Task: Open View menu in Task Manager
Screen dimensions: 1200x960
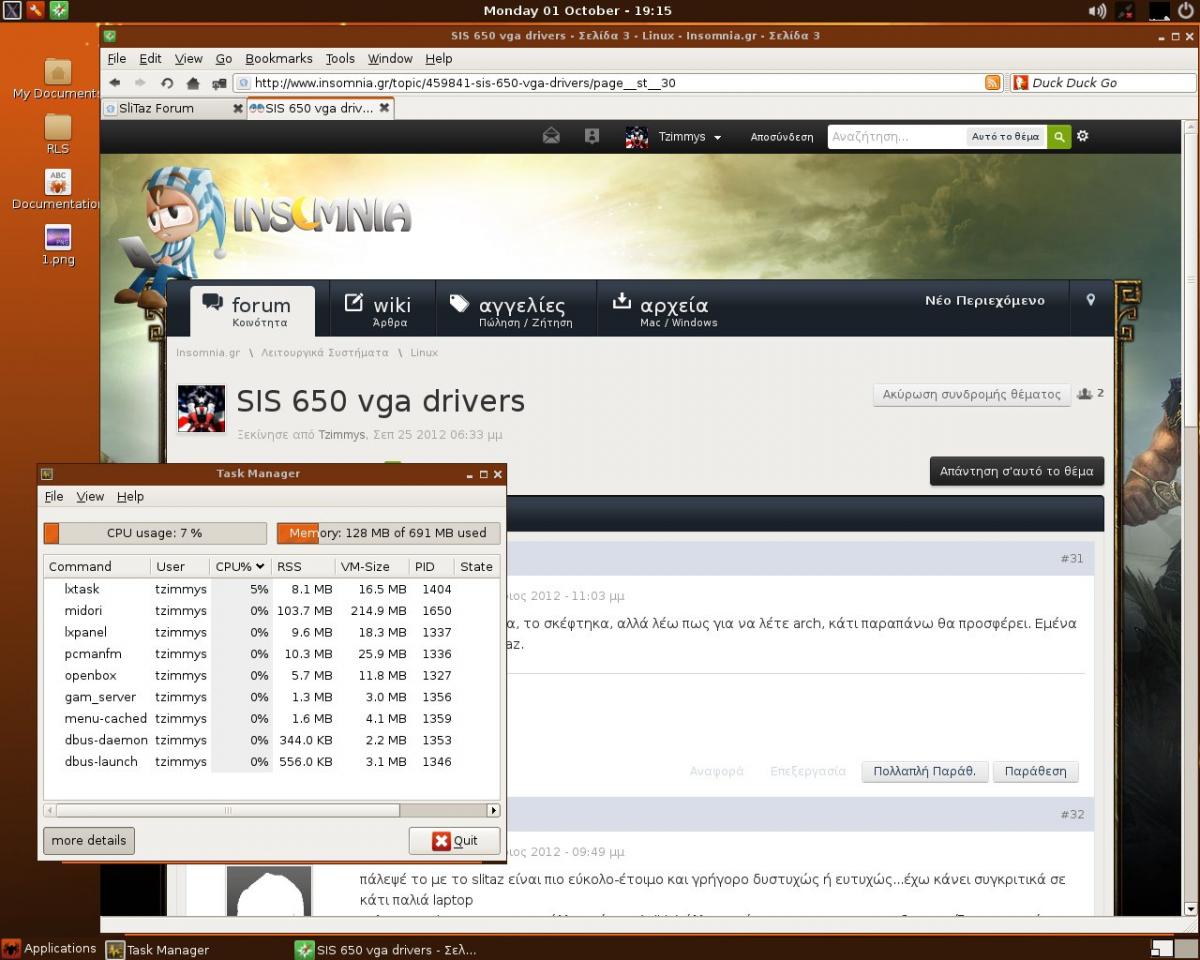Action: tap(90, 496)
